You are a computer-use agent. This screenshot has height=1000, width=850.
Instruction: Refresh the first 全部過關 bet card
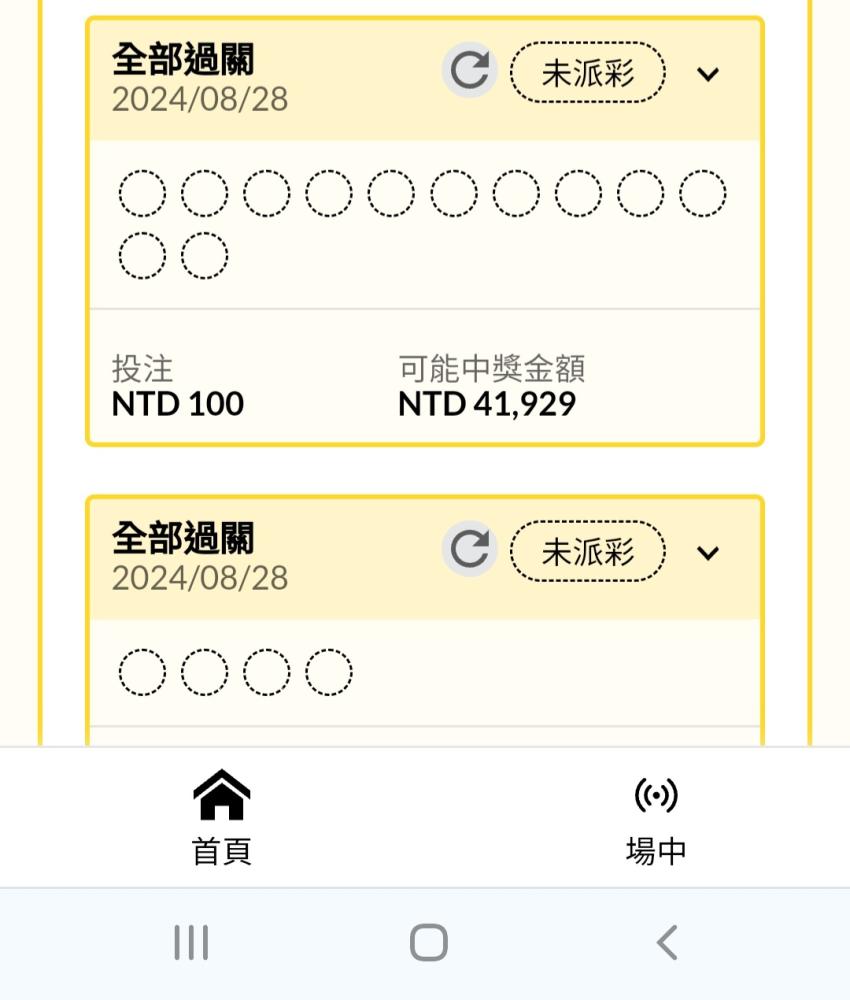pyautogui.click(x=469, y=70)
